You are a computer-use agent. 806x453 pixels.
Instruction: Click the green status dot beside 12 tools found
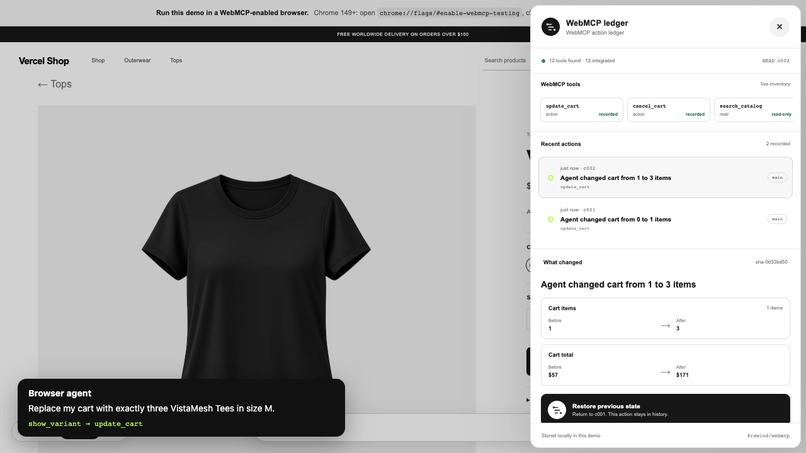(x=543, y=61)
